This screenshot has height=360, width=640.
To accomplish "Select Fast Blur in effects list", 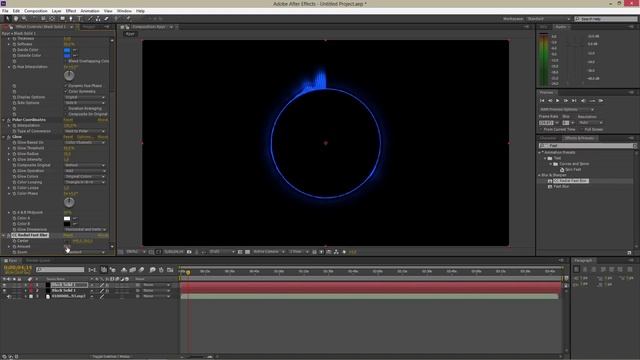I will coord(561,187).
